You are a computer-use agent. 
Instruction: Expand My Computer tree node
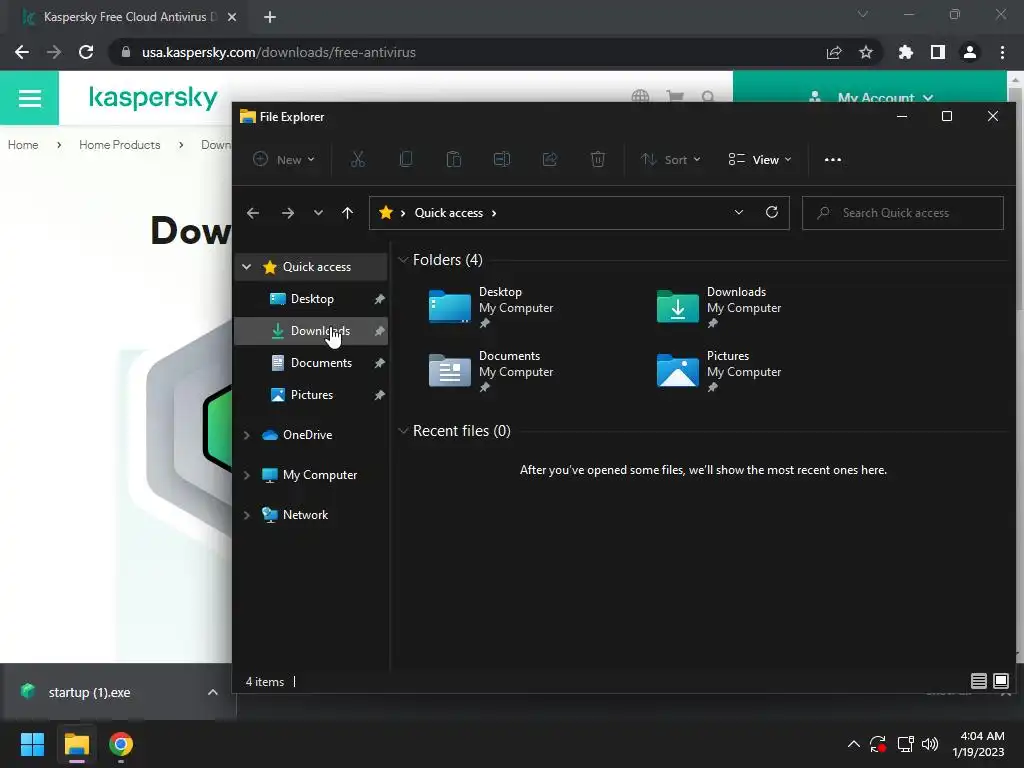click(x=246, y=475)
